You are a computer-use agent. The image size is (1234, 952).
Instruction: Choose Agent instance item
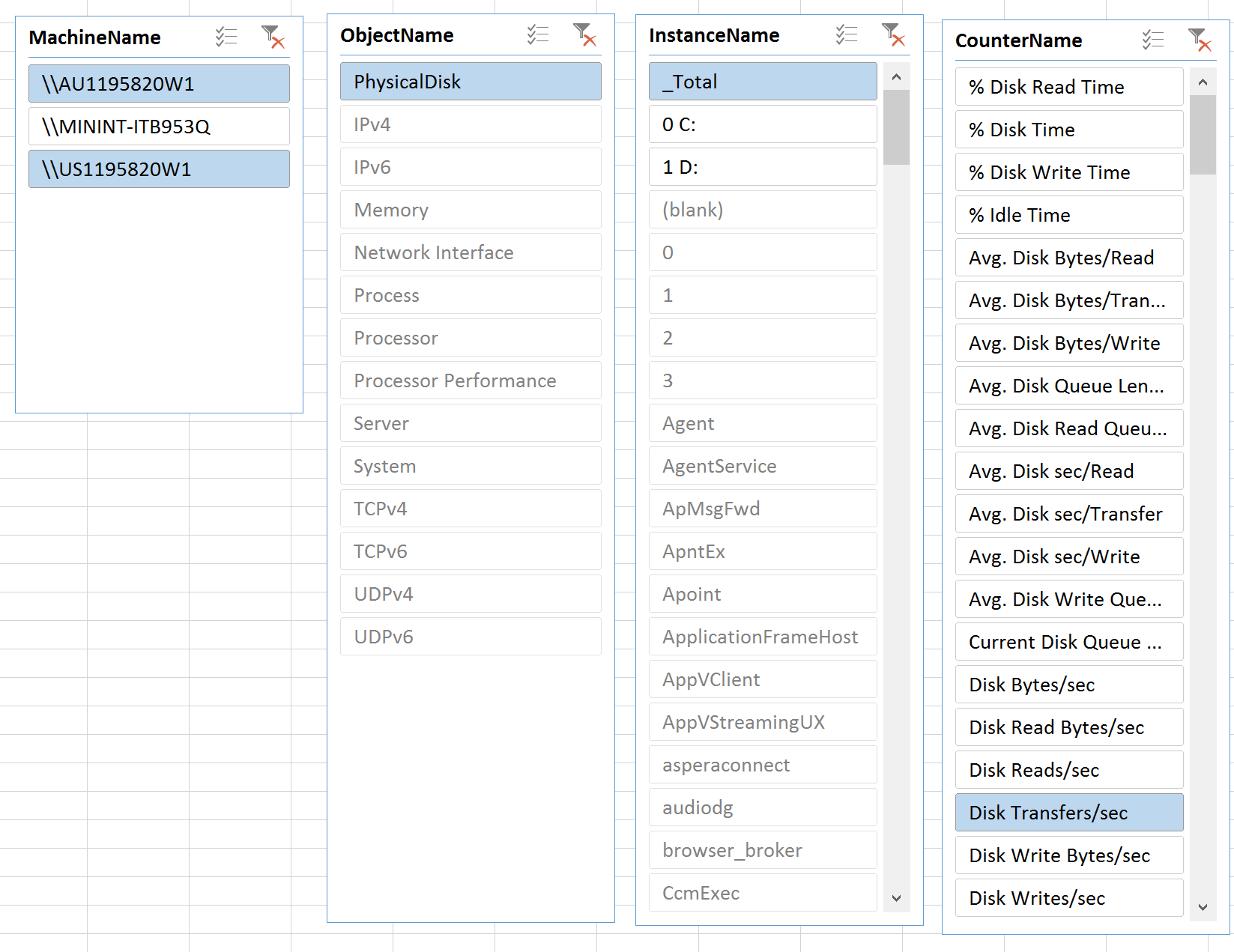[763, 422]
